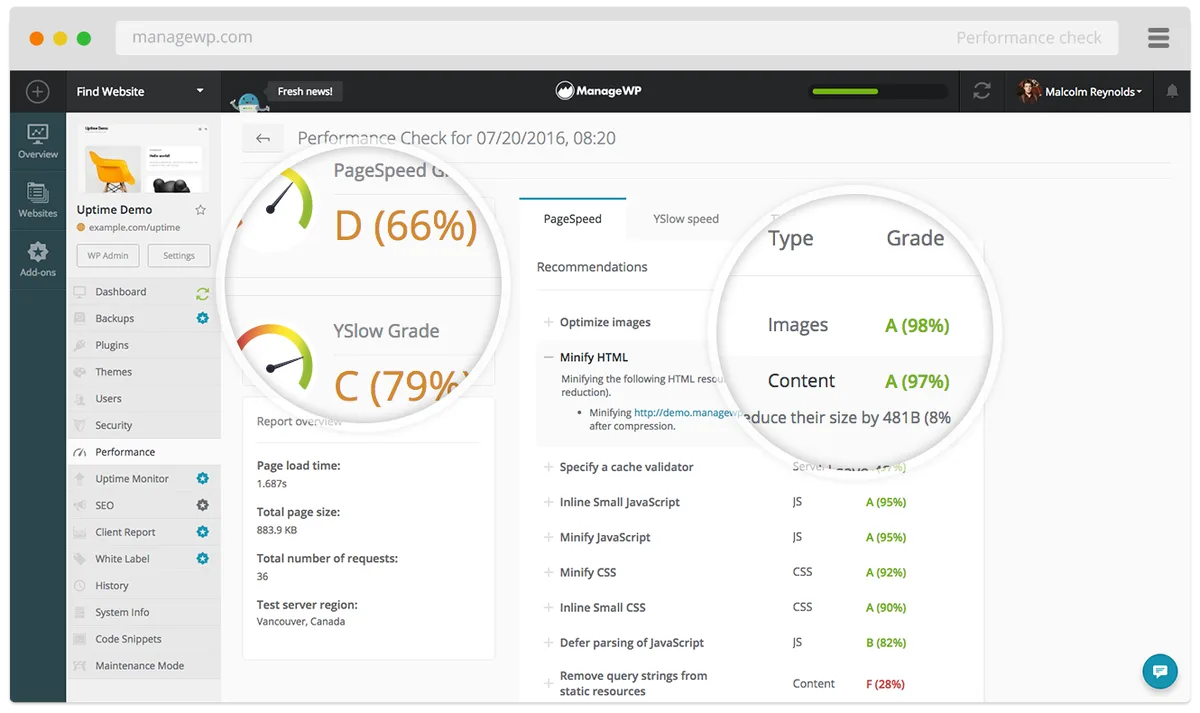Follow the demo.managewp link under Minify HTML
The width and height of the screenshot is (1200, 713).
coord(688,412)
